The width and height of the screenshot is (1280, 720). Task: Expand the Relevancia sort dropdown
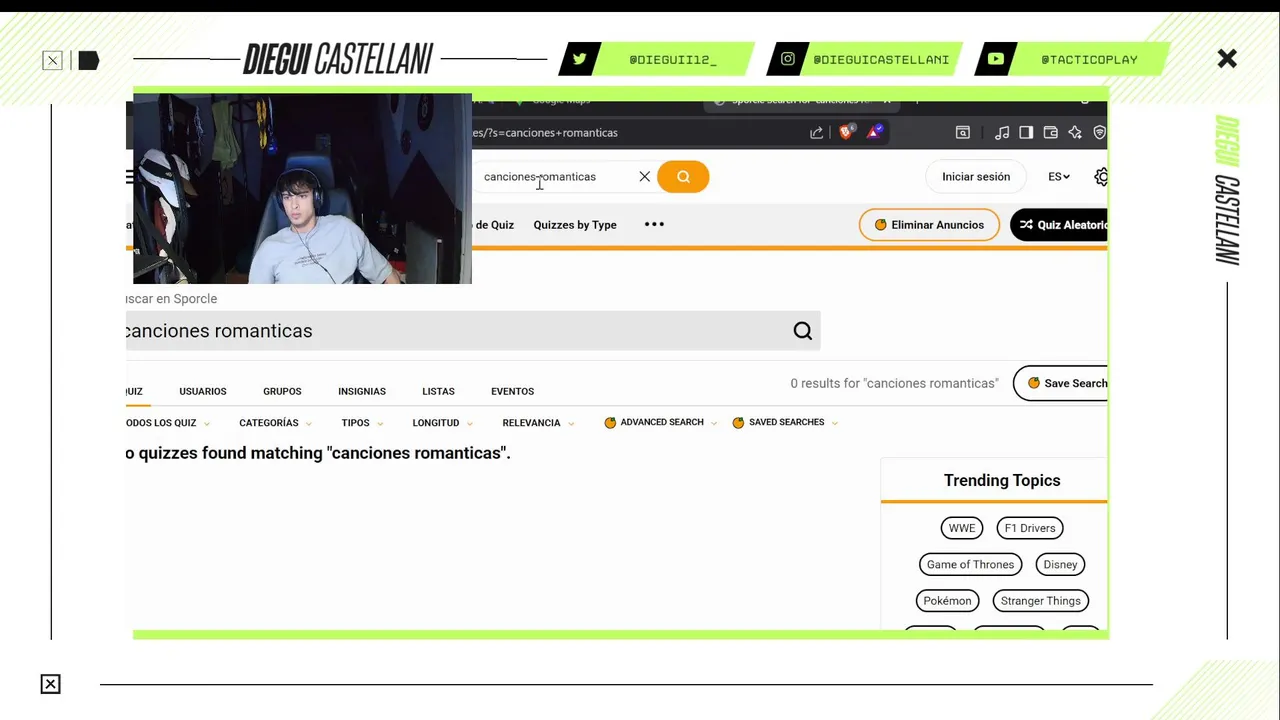[538, 423]
